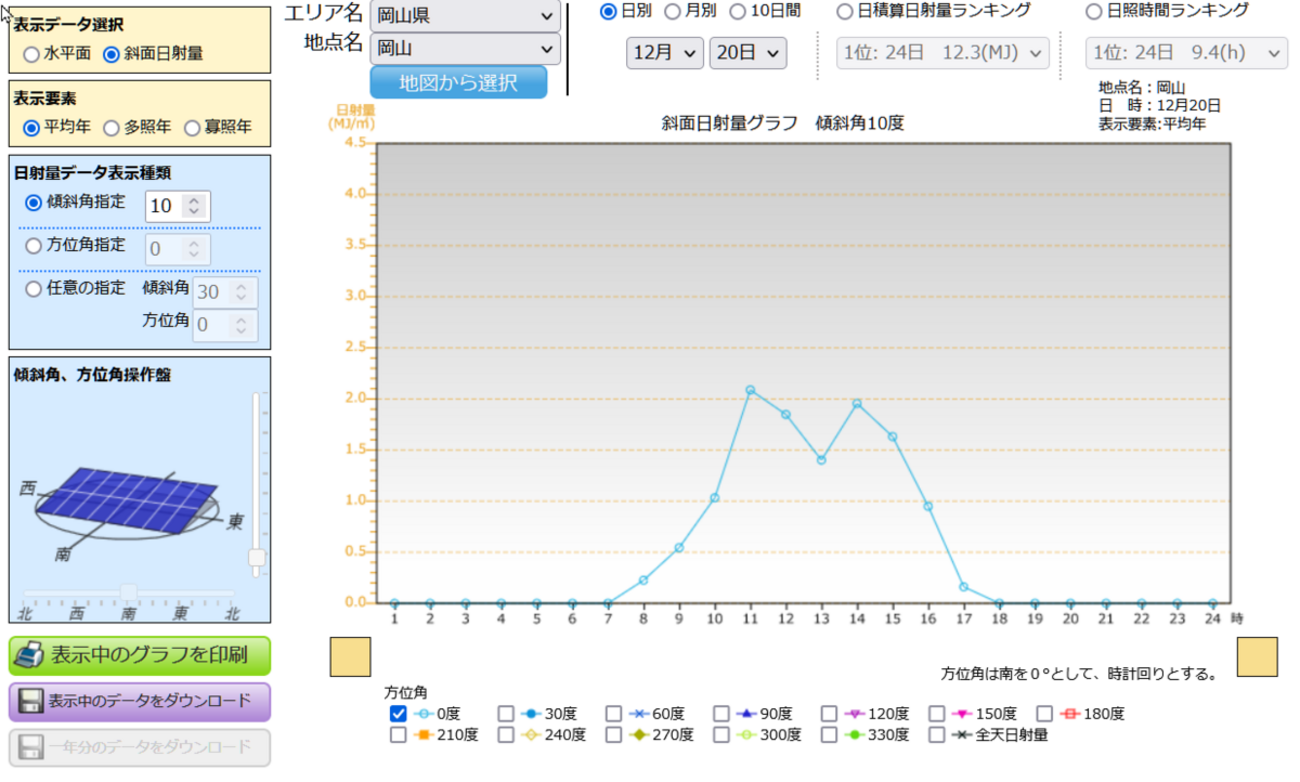Click the left yellow square below graph
Screen dimensions: 1300x782
350,656
